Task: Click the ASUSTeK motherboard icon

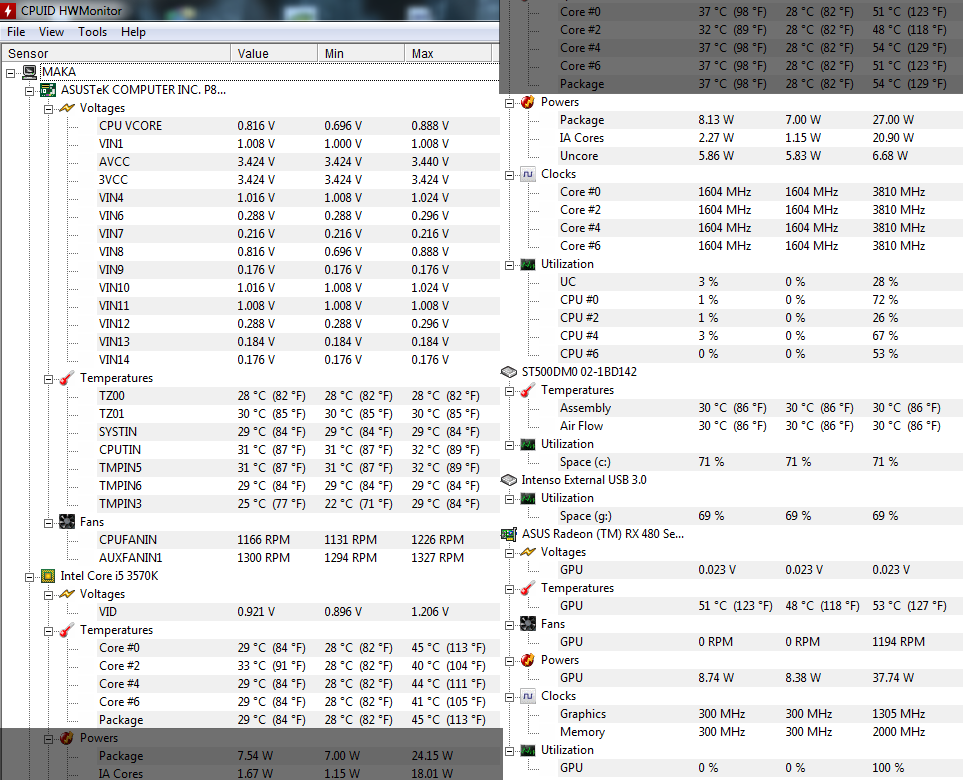Action: point(48,90)
